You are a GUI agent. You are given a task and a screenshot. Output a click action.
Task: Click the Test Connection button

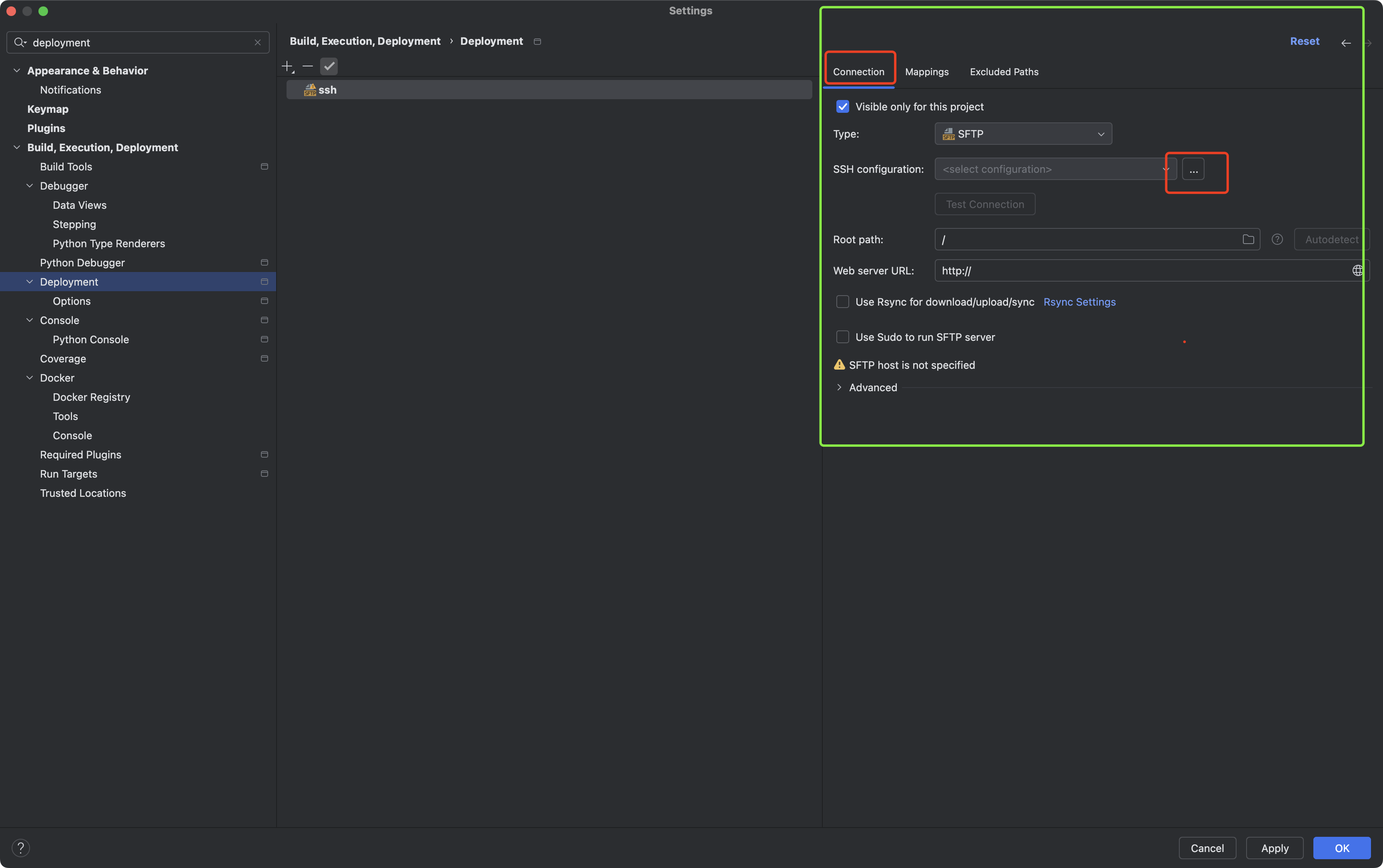point(985,204)
